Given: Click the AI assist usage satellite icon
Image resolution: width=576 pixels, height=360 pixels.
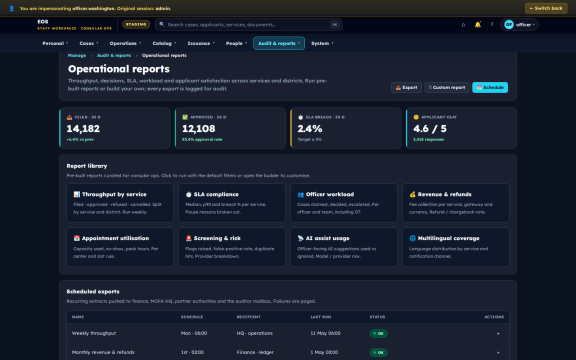Looking at the screenshot, I should [300, 238].
